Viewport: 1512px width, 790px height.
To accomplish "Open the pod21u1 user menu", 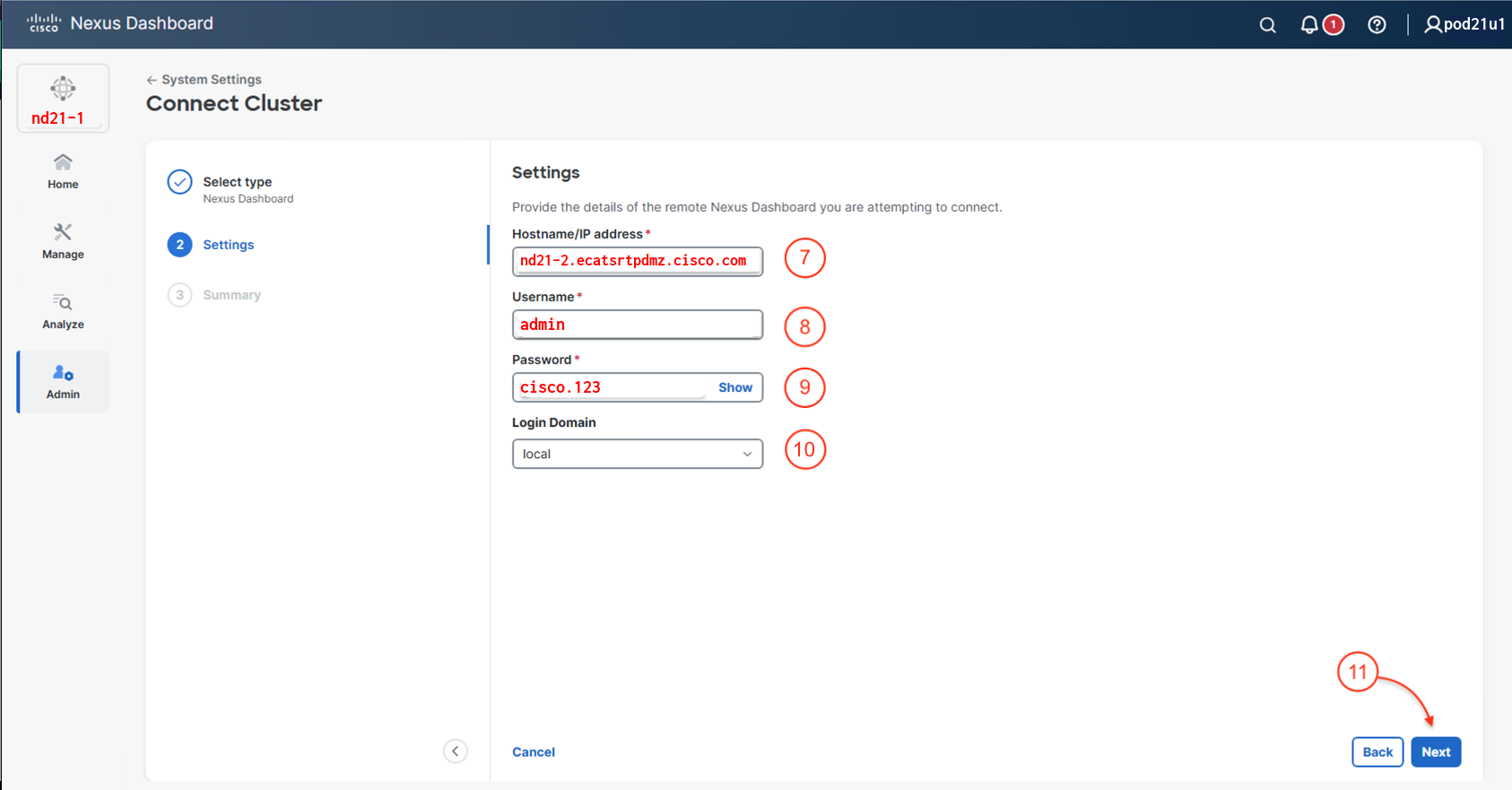I will 1464,24.
